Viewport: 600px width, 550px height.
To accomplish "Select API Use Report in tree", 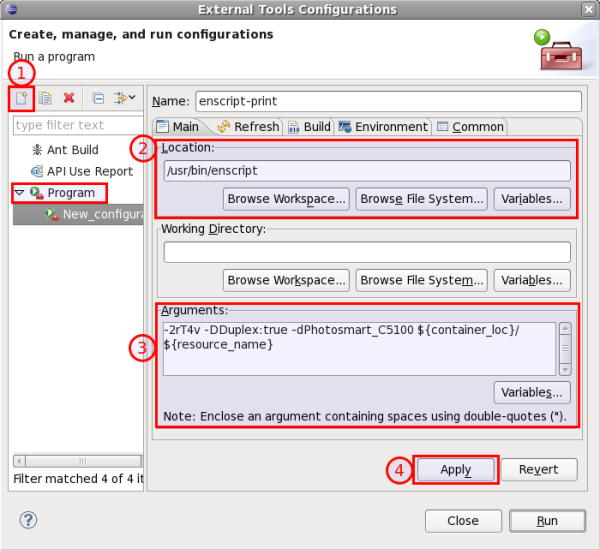I will click(89, 171).
